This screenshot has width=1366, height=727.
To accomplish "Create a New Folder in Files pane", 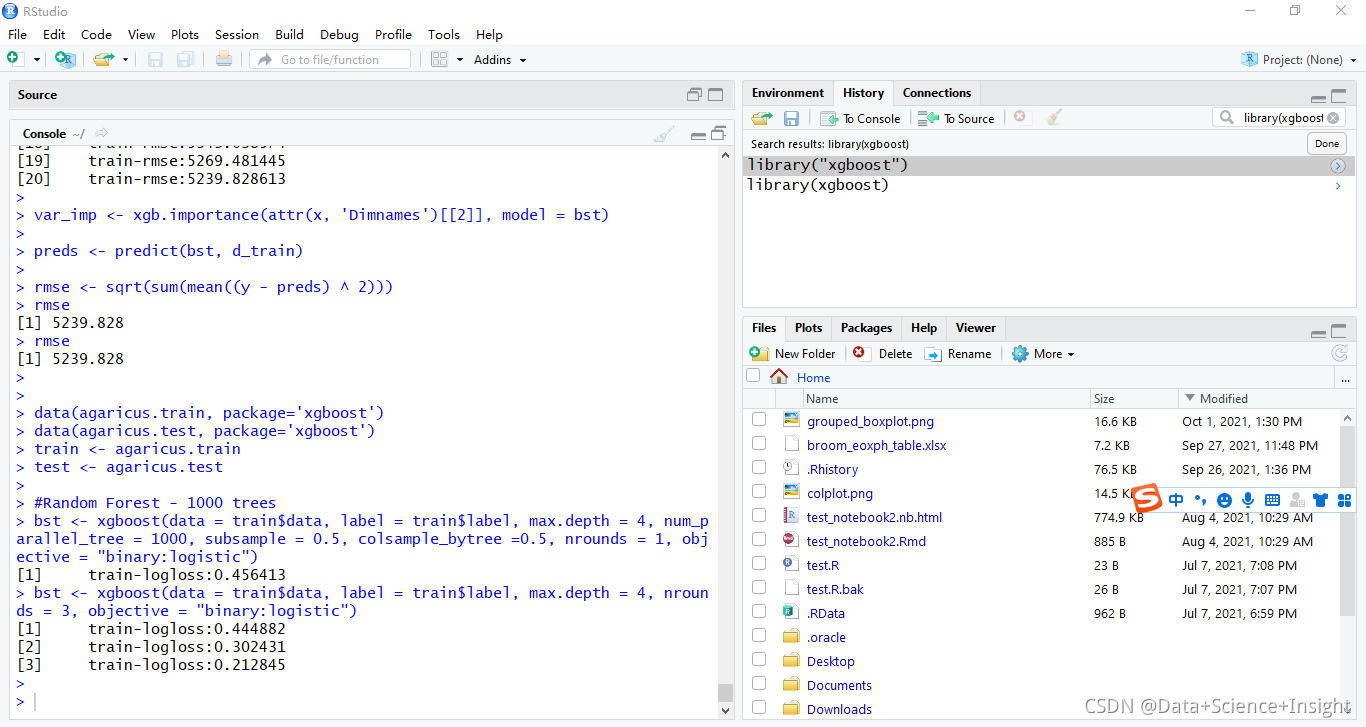I will 793,353.
